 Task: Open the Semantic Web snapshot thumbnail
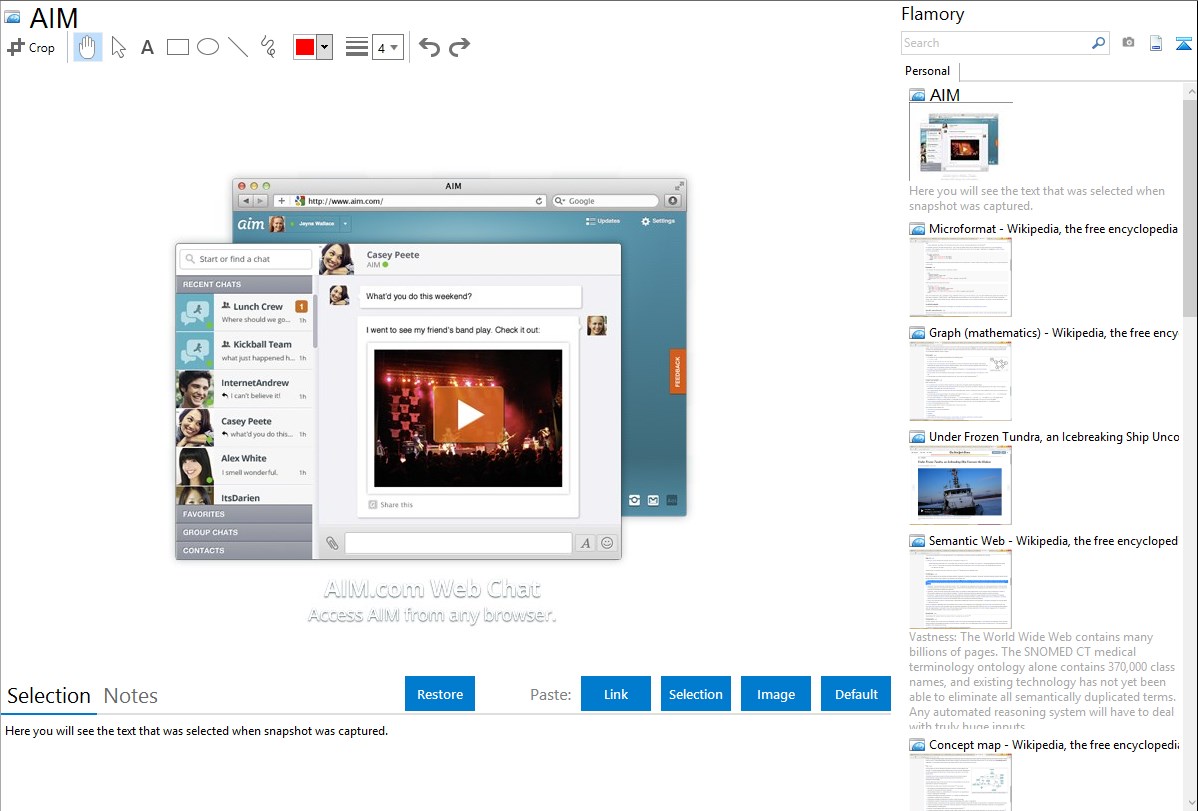(960, 589)
